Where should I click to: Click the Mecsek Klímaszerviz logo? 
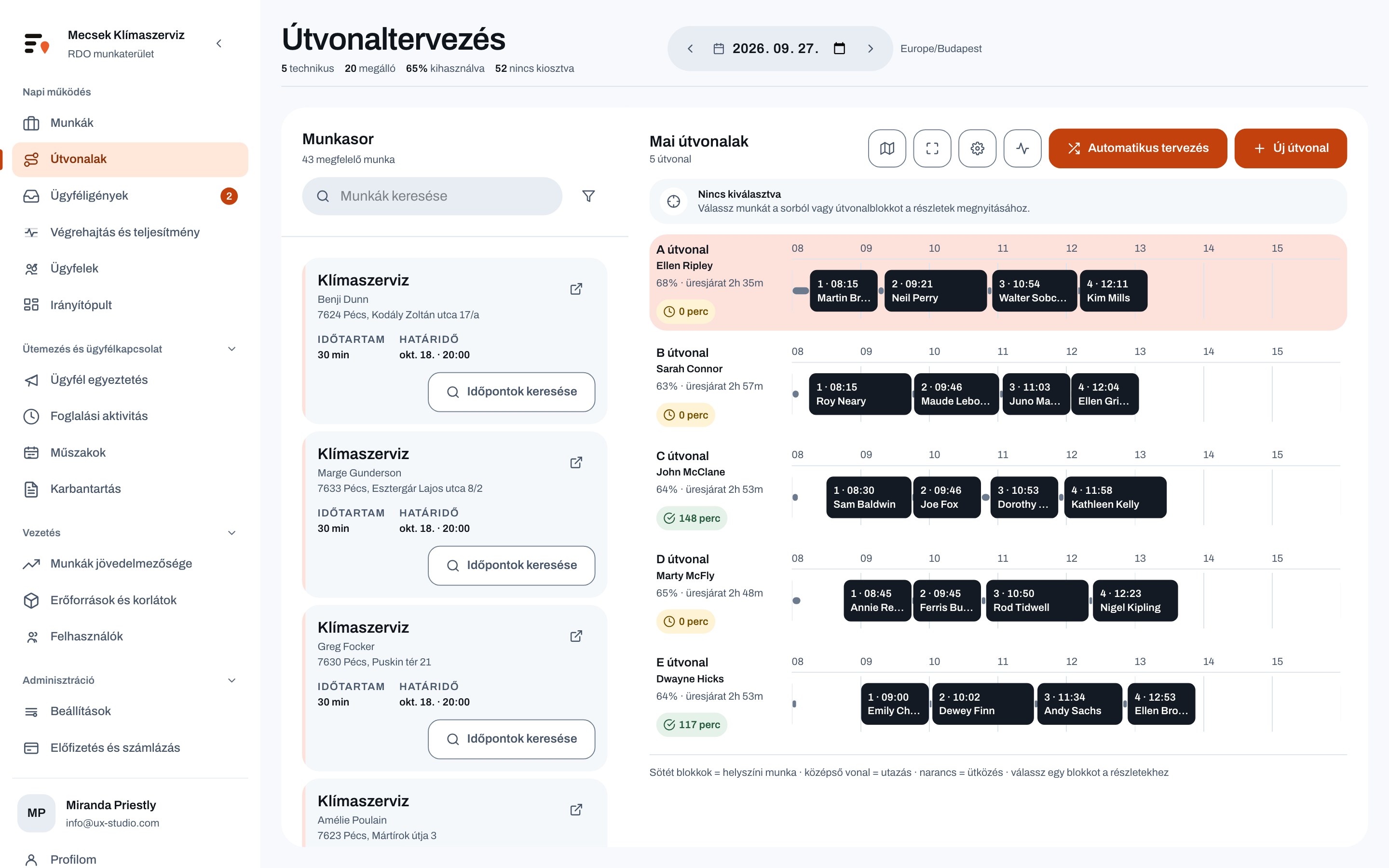click(37, 43)
